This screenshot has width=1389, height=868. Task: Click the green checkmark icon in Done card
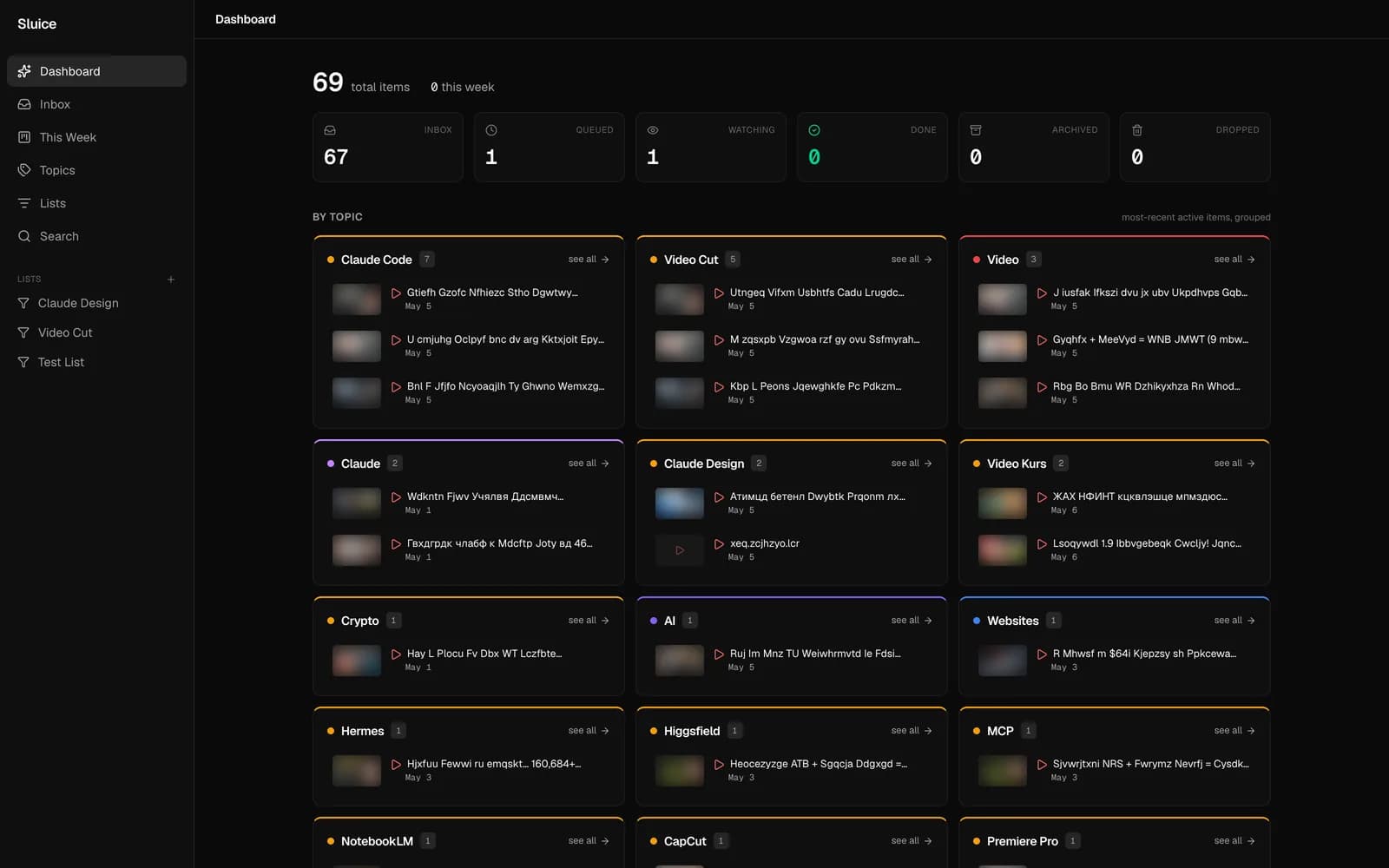814,130
